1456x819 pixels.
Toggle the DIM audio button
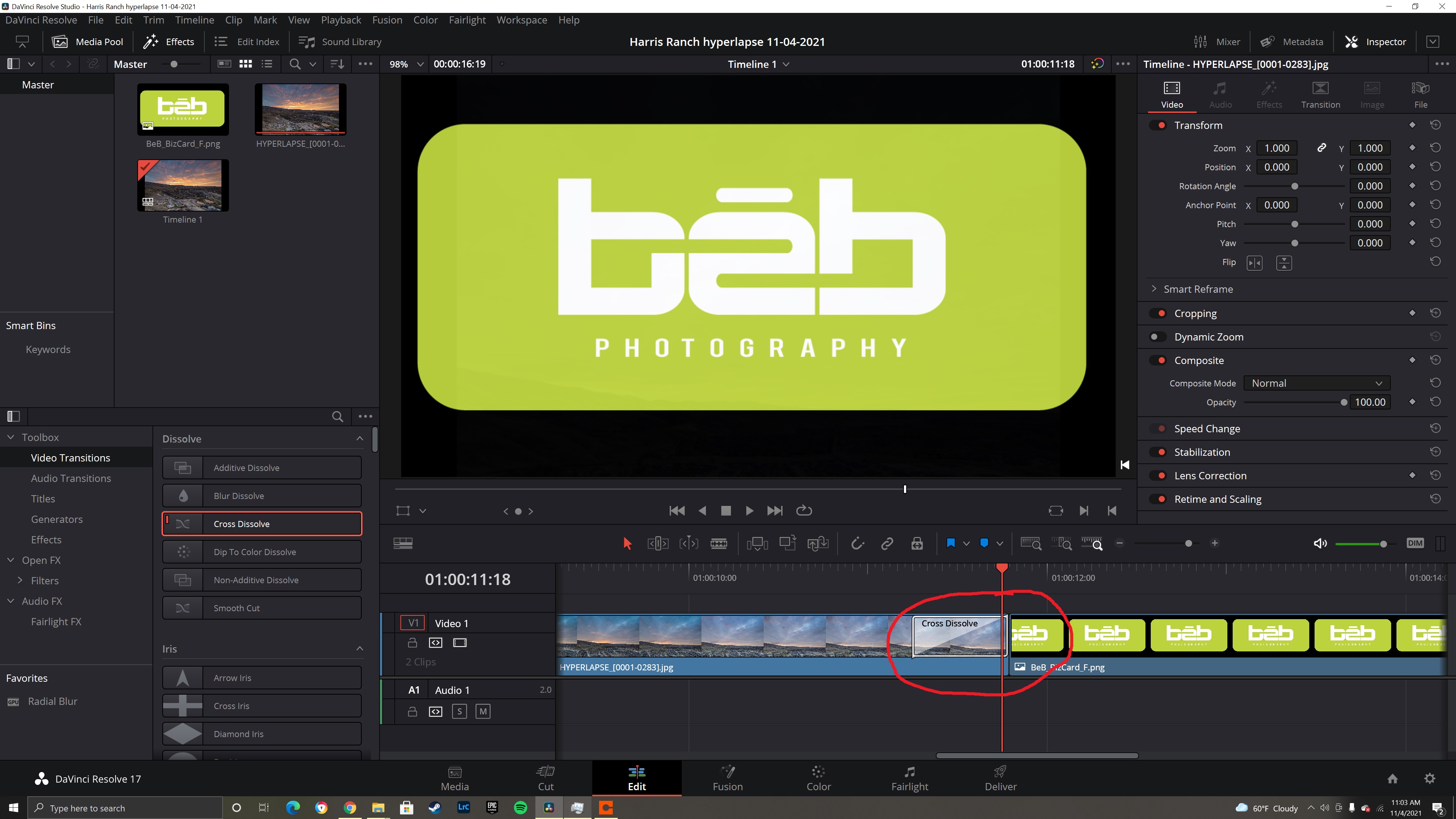(1415, 543)
